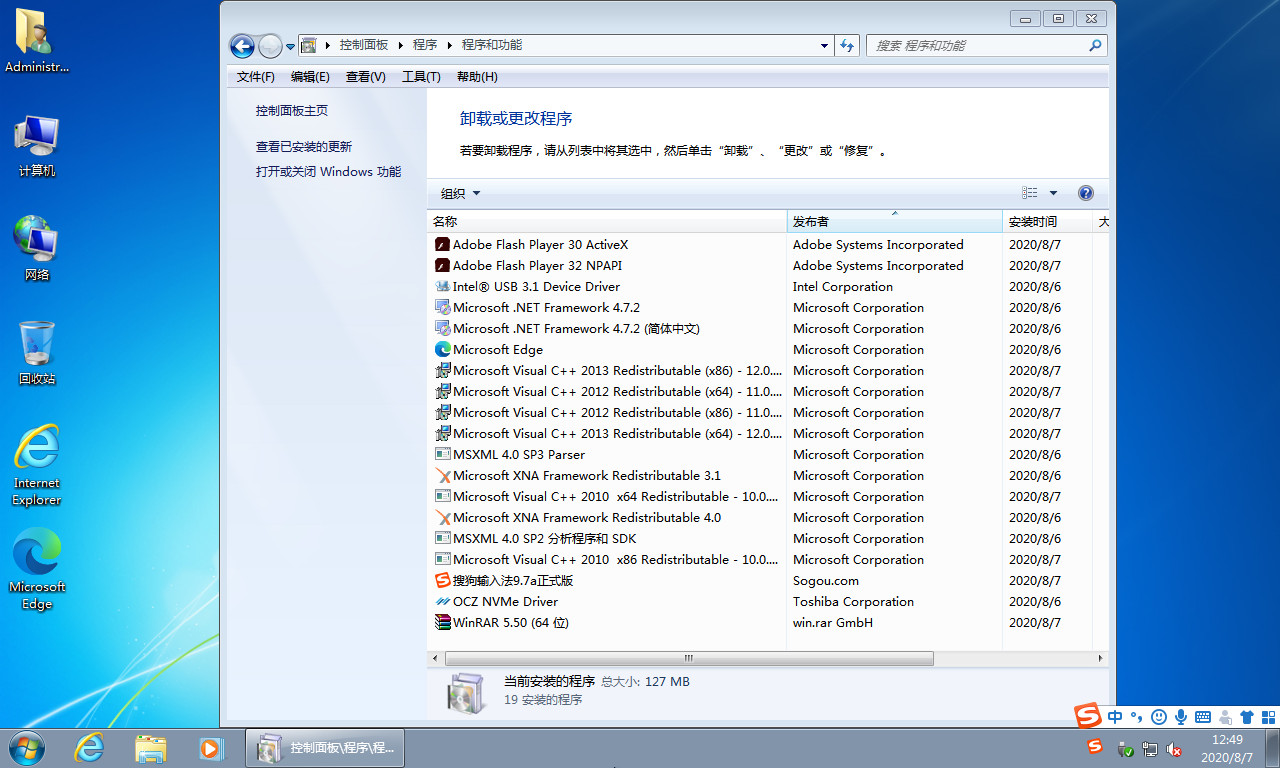Open address bar history dropdown arrow
Viewport: 1280px width, 768px height.
tap(824, 45)
